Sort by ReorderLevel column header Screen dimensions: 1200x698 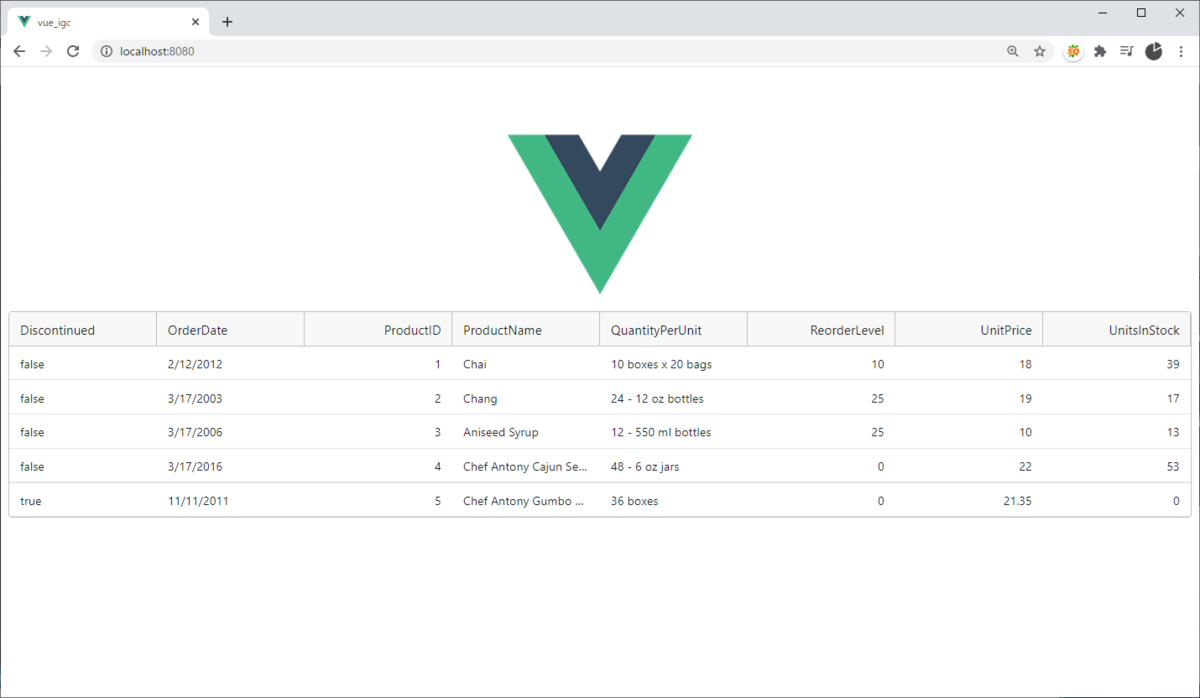coord(821,330)
